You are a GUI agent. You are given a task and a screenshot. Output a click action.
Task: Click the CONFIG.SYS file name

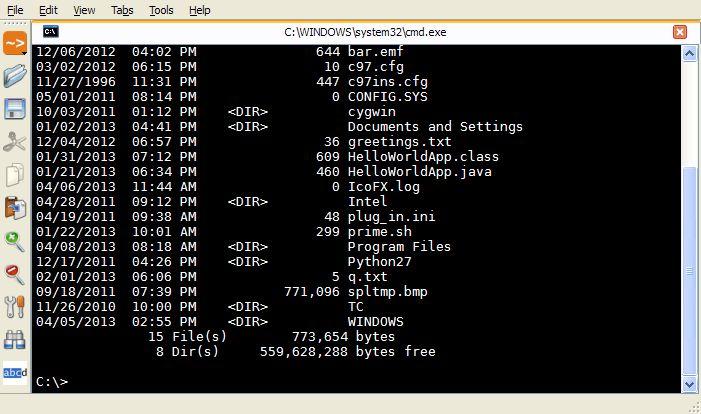pos(388,97)
